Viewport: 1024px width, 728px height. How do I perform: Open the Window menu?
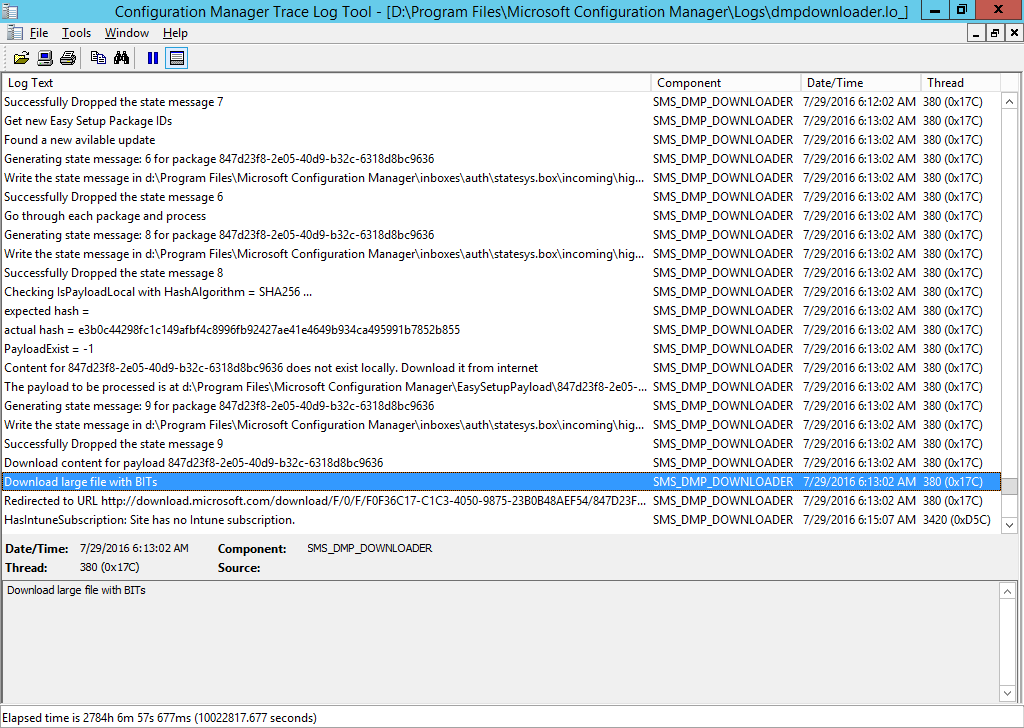(127, 33)
